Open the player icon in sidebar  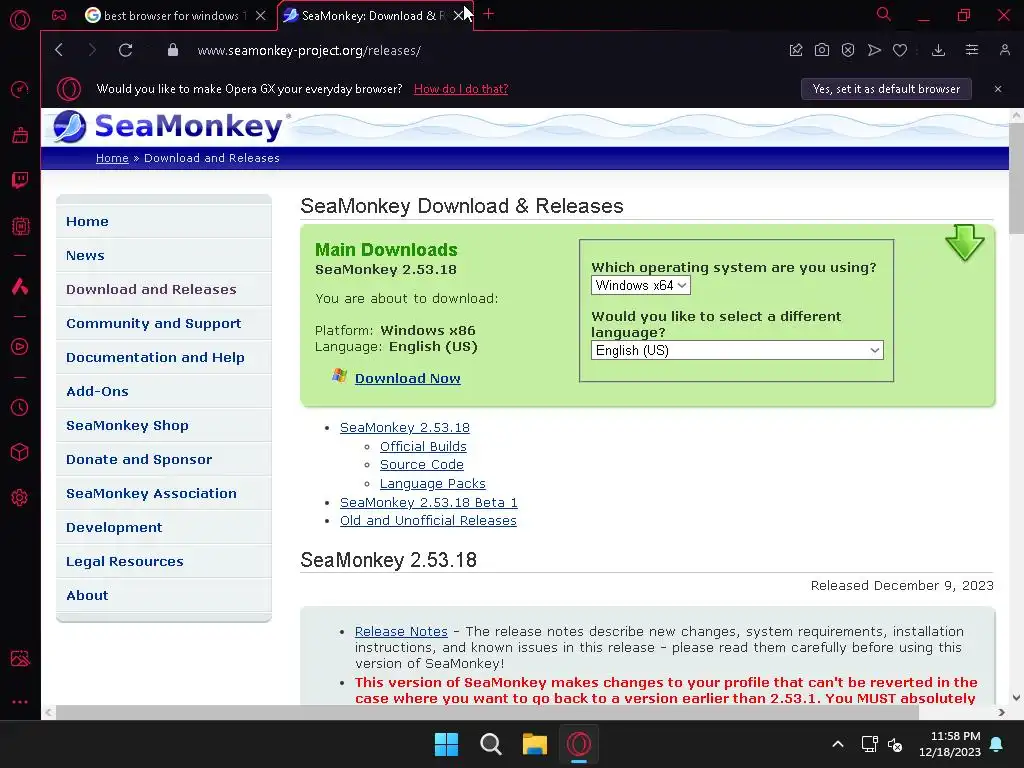pyautogui.click(x=20, y=346)
